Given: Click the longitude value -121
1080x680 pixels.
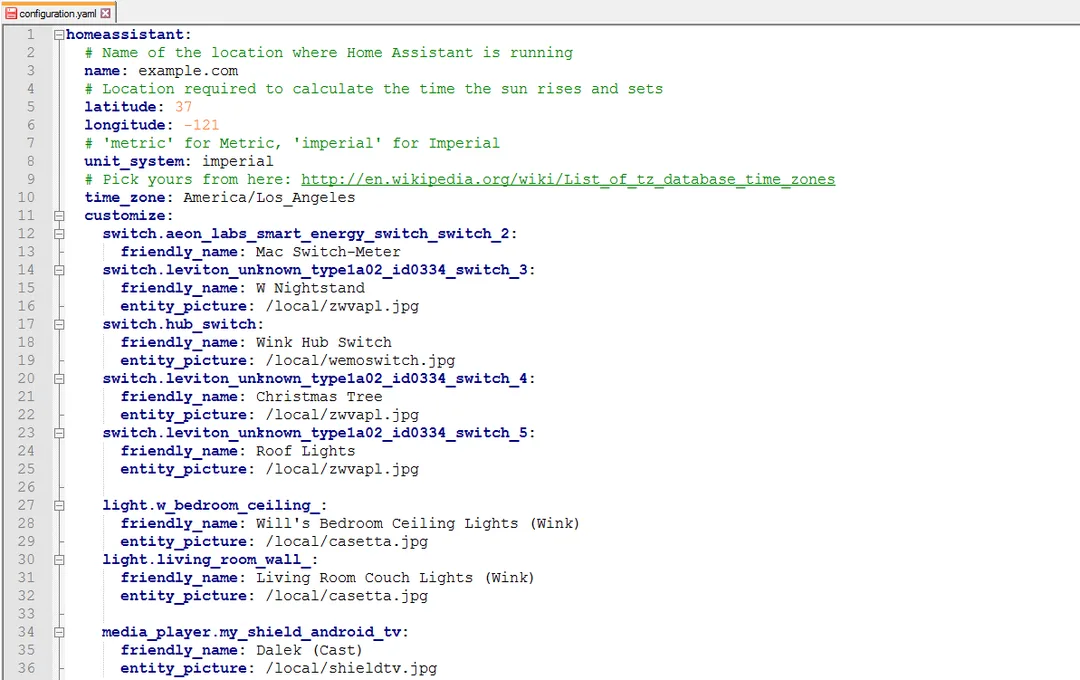Looking at the screenshot, I should point(201,125).
